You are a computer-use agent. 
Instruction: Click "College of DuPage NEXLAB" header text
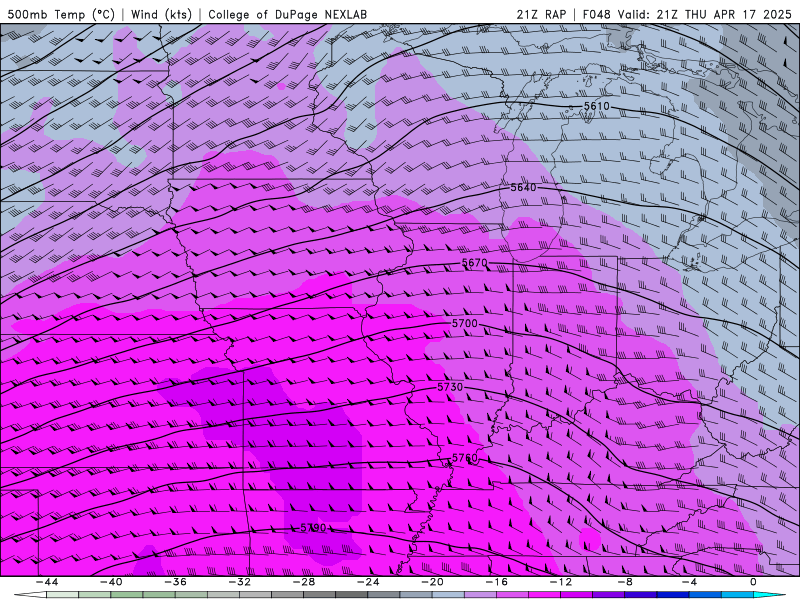[287, 14]
